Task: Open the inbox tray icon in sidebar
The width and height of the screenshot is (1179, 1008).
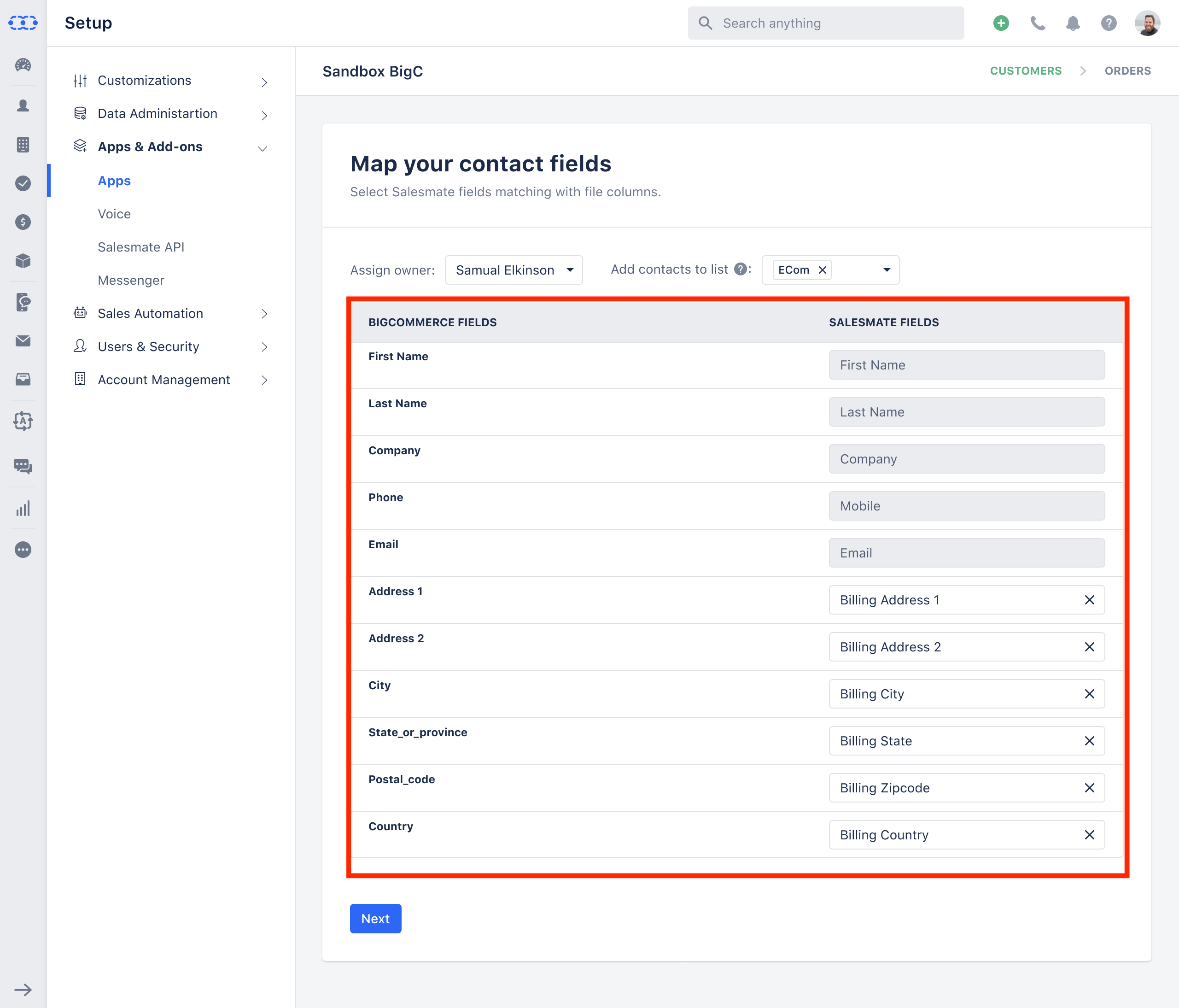Action: click(23, 380)
